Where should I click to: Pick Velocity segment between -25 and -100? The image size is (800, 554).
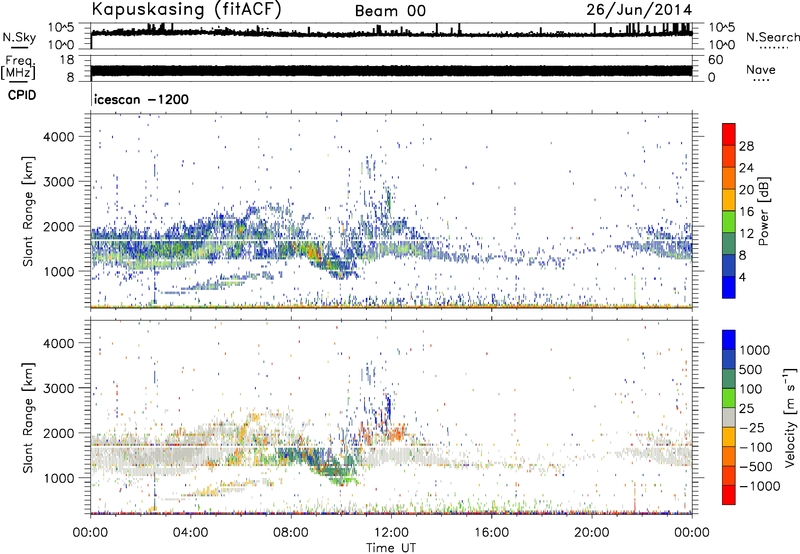(729, 437)
